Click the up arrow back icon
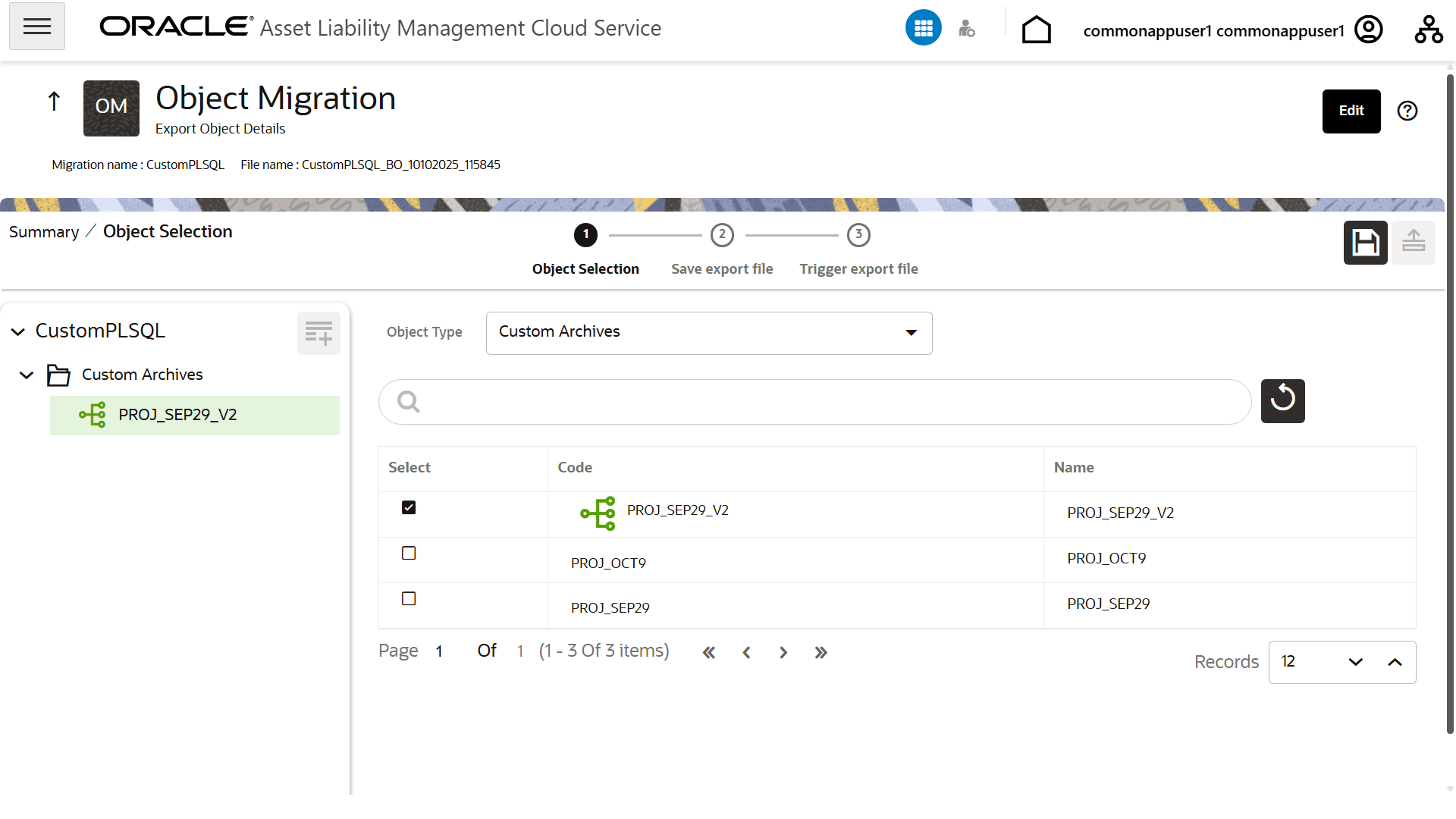 pos(54,101)
